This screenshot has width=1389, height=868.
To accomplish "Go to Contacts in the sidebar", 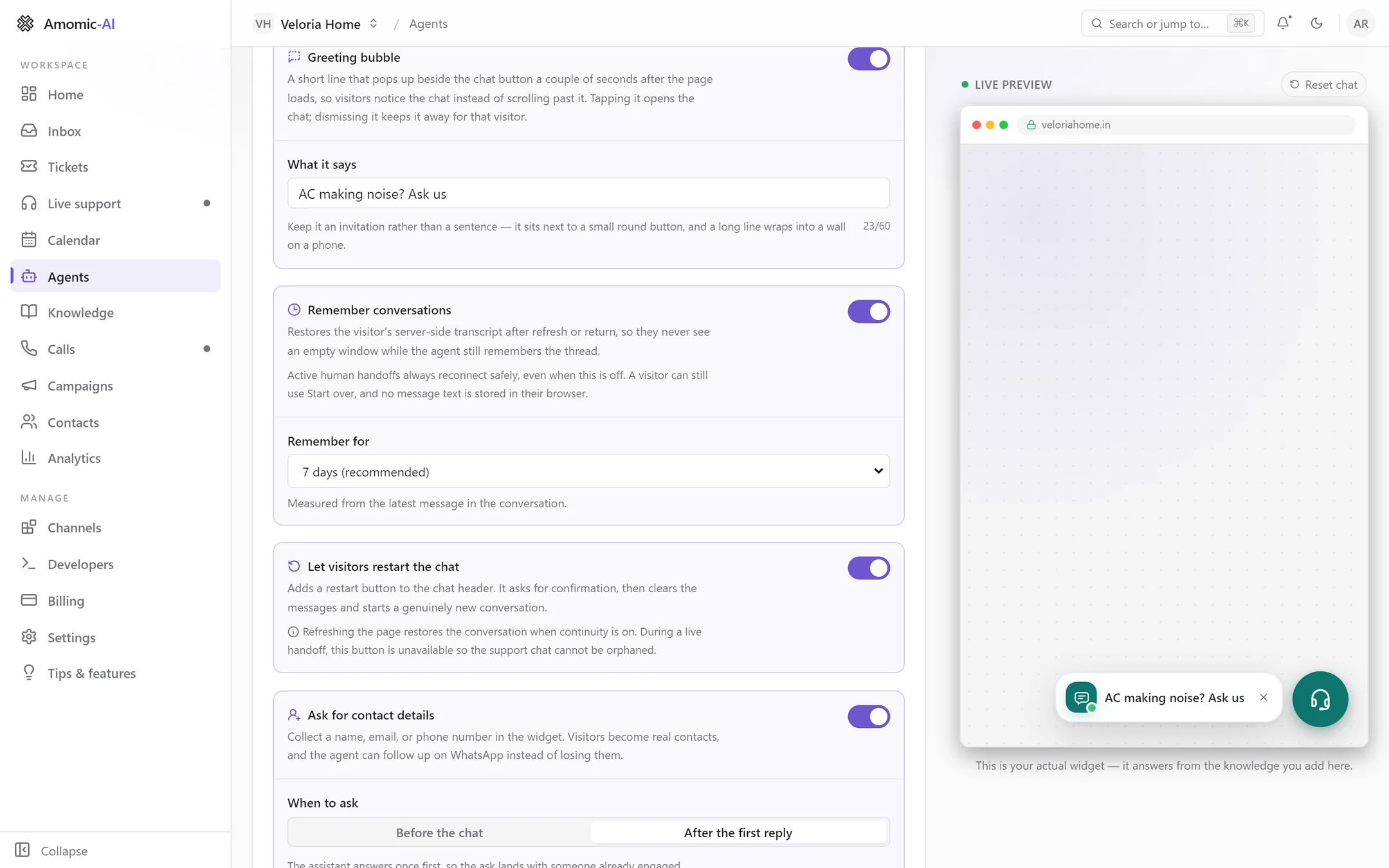I will (x=116, y=422).
